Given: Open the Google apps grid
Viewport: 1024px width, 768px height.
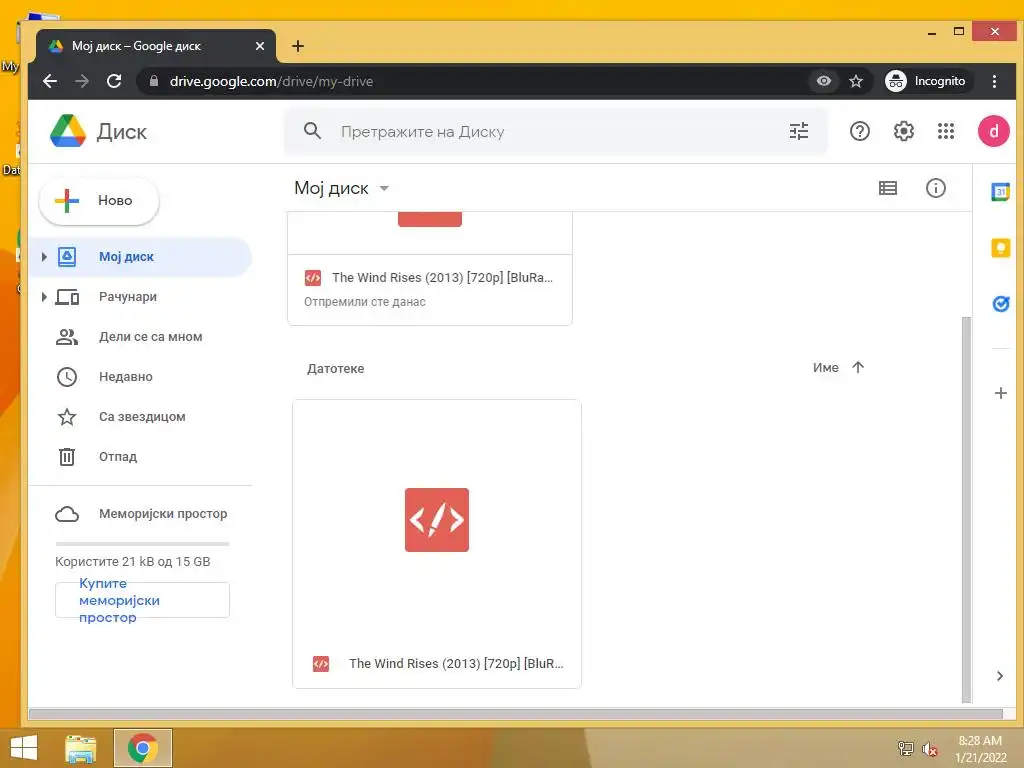Looking at the screenshot, I should [x=946, y=131].
